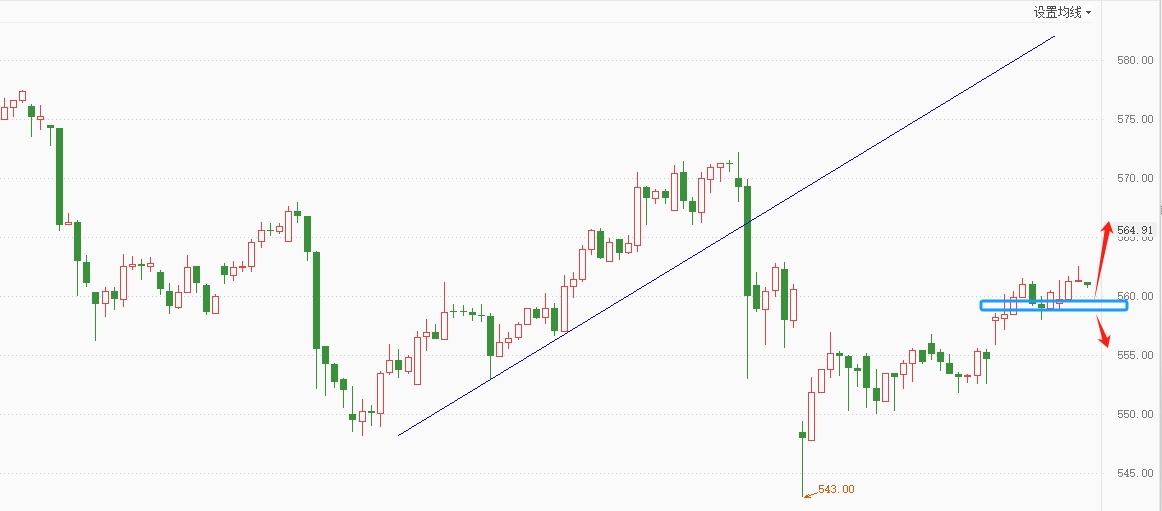Screen dimensions: 1162x511
Task: Click the 580.00 price axis label
Action: coord(1135,60)
